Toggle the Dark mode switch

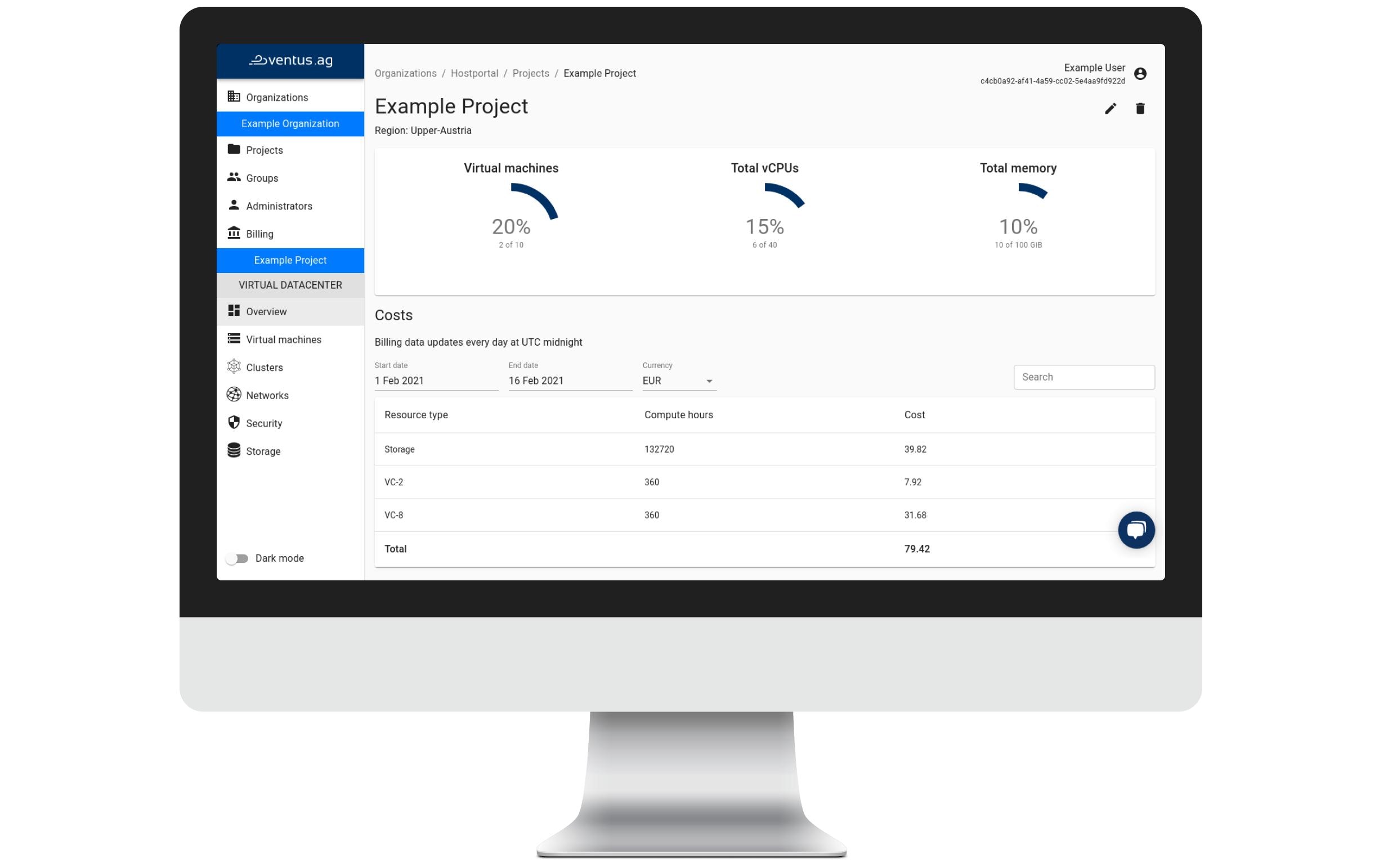[237, 558]
